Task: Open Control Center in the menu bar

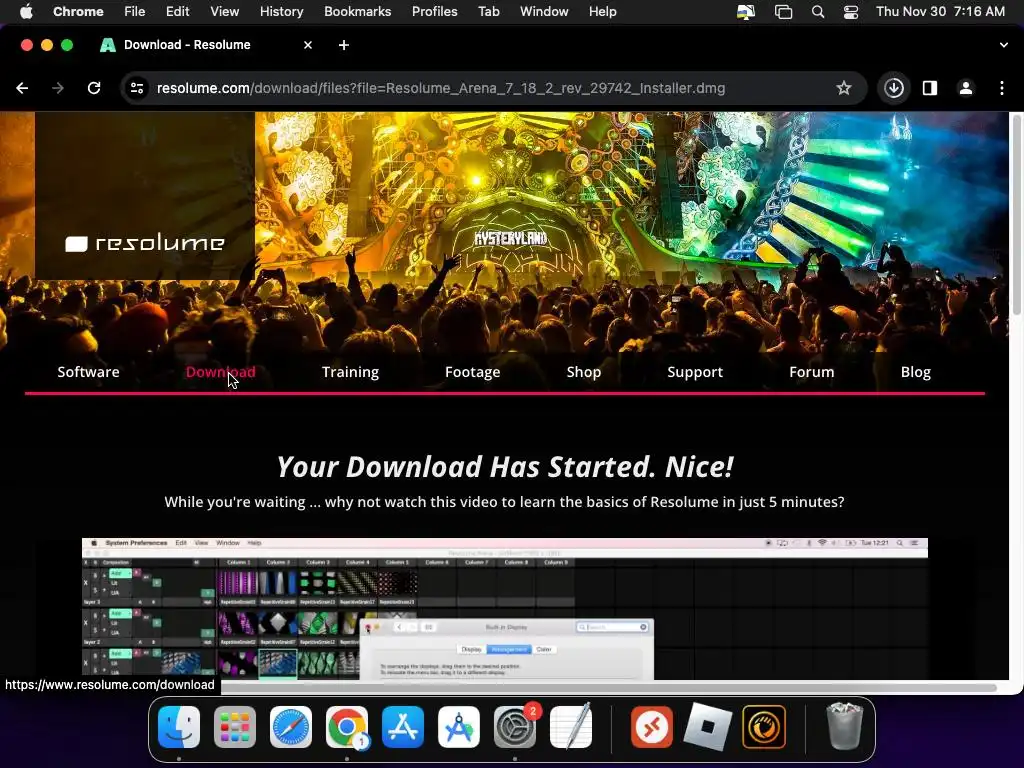Action: point(851,12)
